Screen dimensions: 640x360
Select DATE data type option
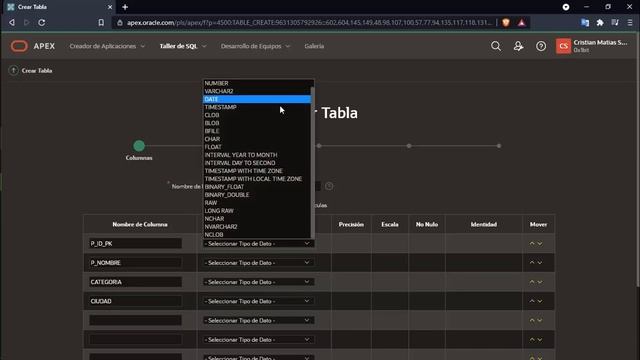257,99
